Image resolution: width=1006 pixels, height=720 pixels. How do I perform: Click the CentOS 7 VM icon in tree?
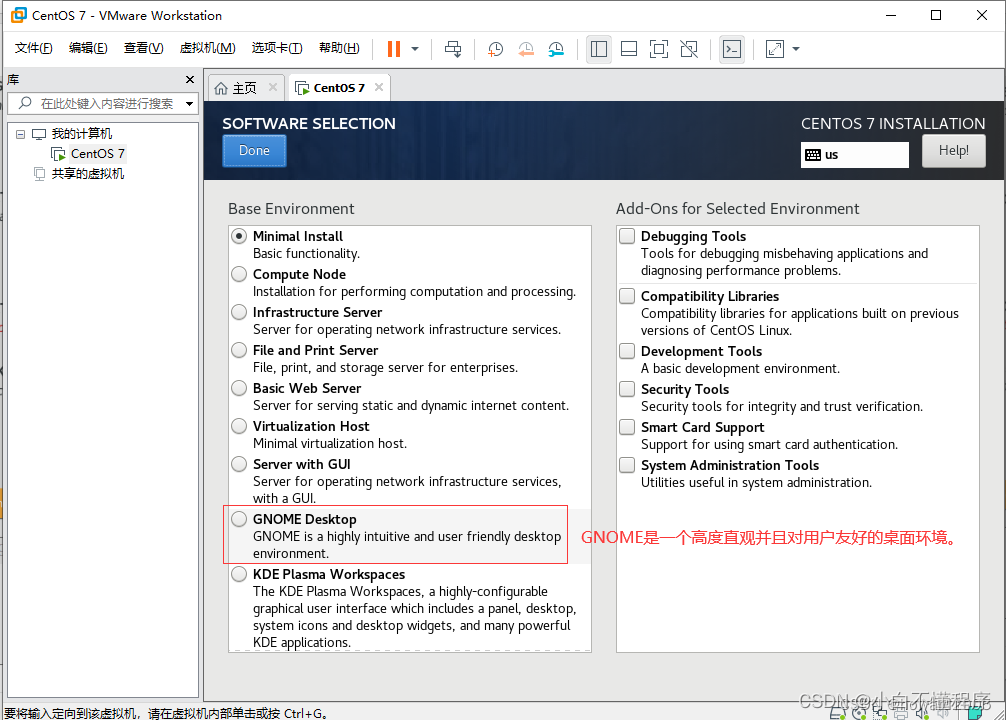(58, 154)
